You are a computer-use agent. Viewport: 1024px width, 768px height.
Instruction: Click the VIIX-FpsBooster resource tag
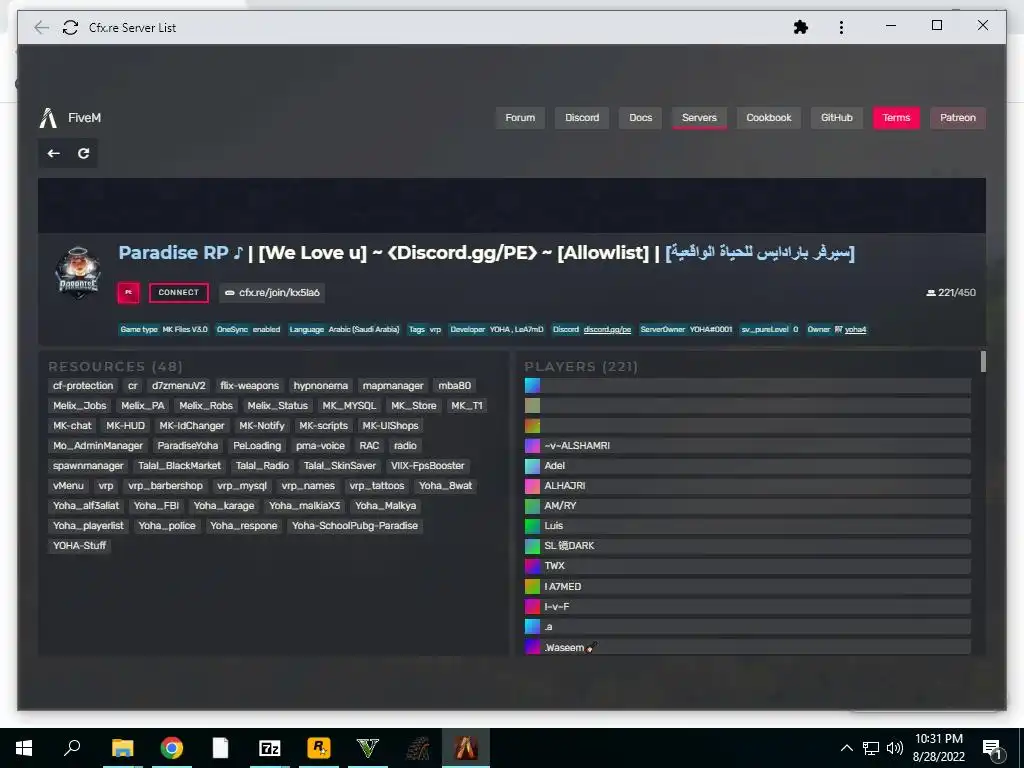(428, 466)
